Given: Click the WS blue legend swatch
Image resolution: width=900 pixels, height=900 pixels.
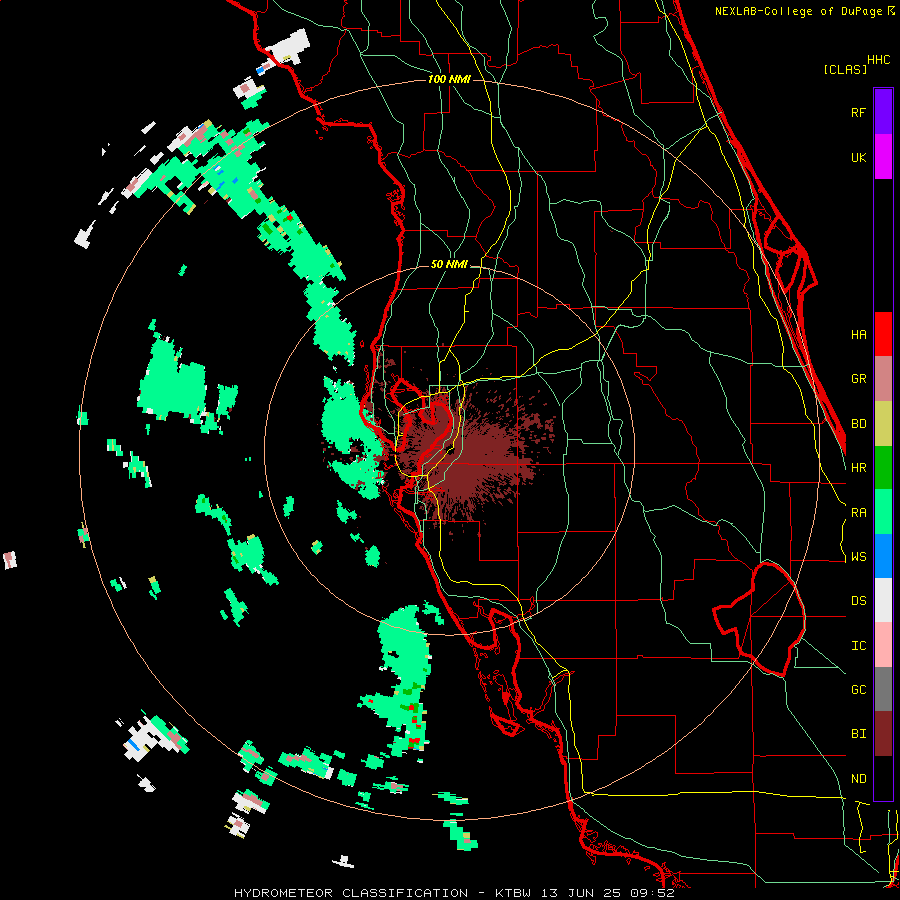Looking at the screenshot, I should click(x=883, y=556).
